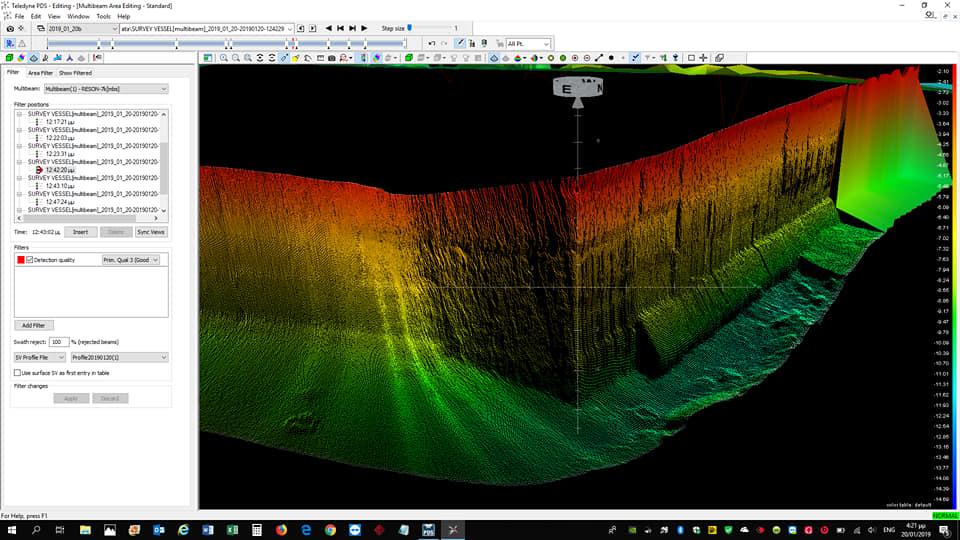
Task: Select the solid green circle tool icon
Action: click(x=563, y=58)
